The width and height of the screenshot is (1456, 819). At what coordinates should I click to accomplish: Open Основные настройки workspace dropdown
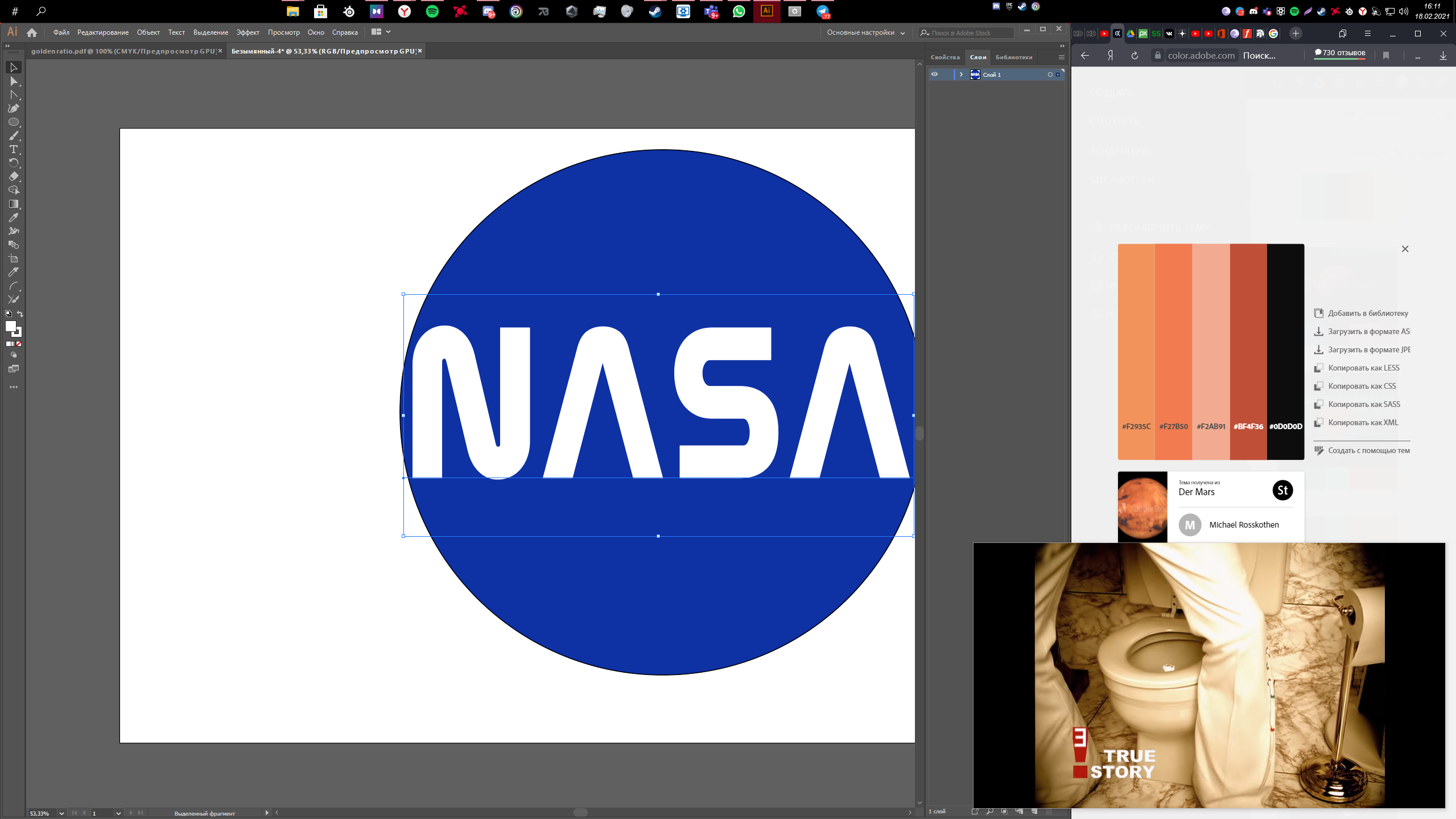(x=865, y=32)
